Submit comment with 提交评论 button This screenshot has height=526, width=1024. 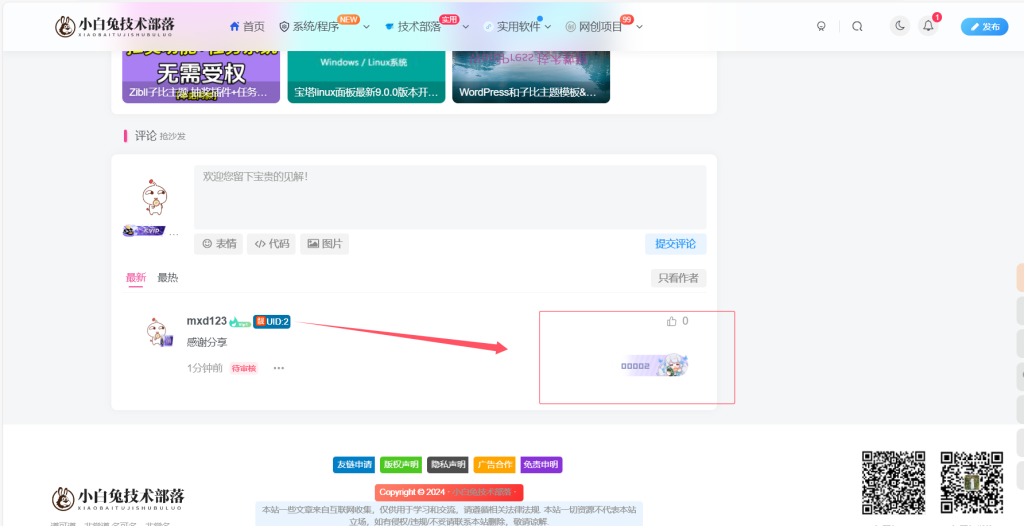675,244
